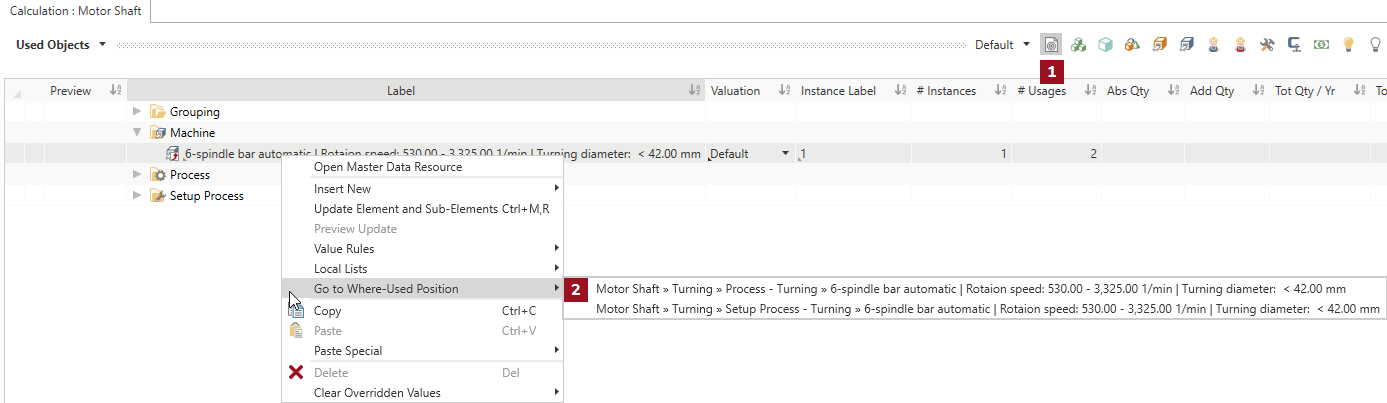Sort by the # Usages column header
This screenshot has height=403, width=1387.
click(1041, 91)
